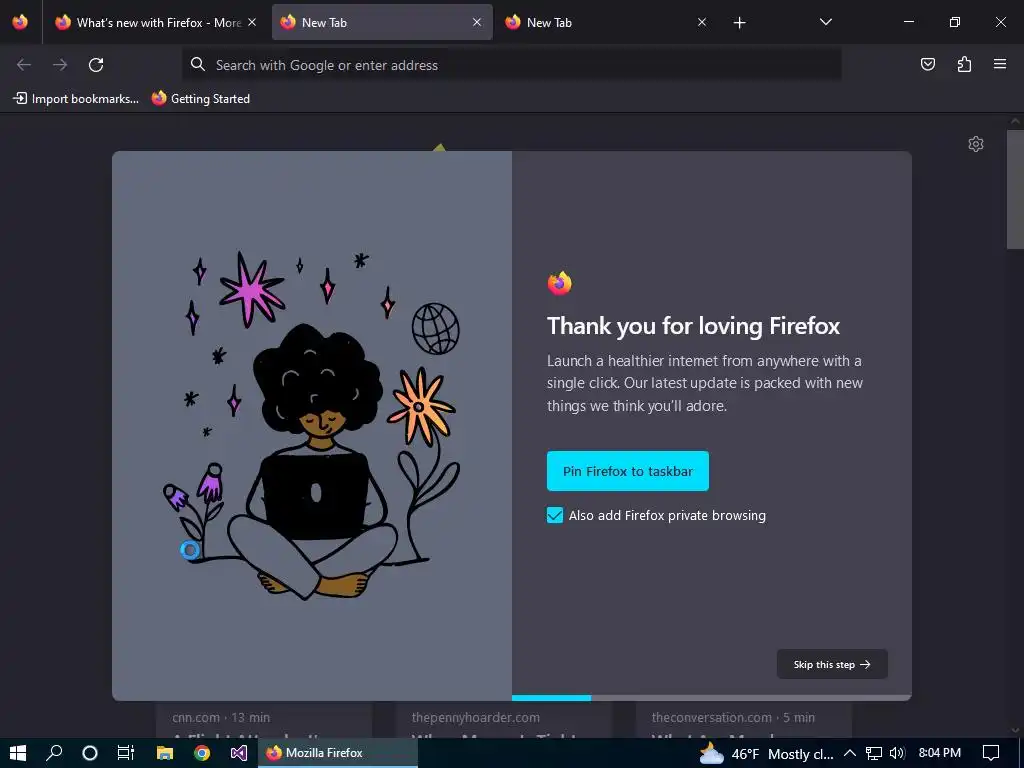Close the active New Tab
The height and width of the screenshot is (768, 1024).
(x=477, y=22)
